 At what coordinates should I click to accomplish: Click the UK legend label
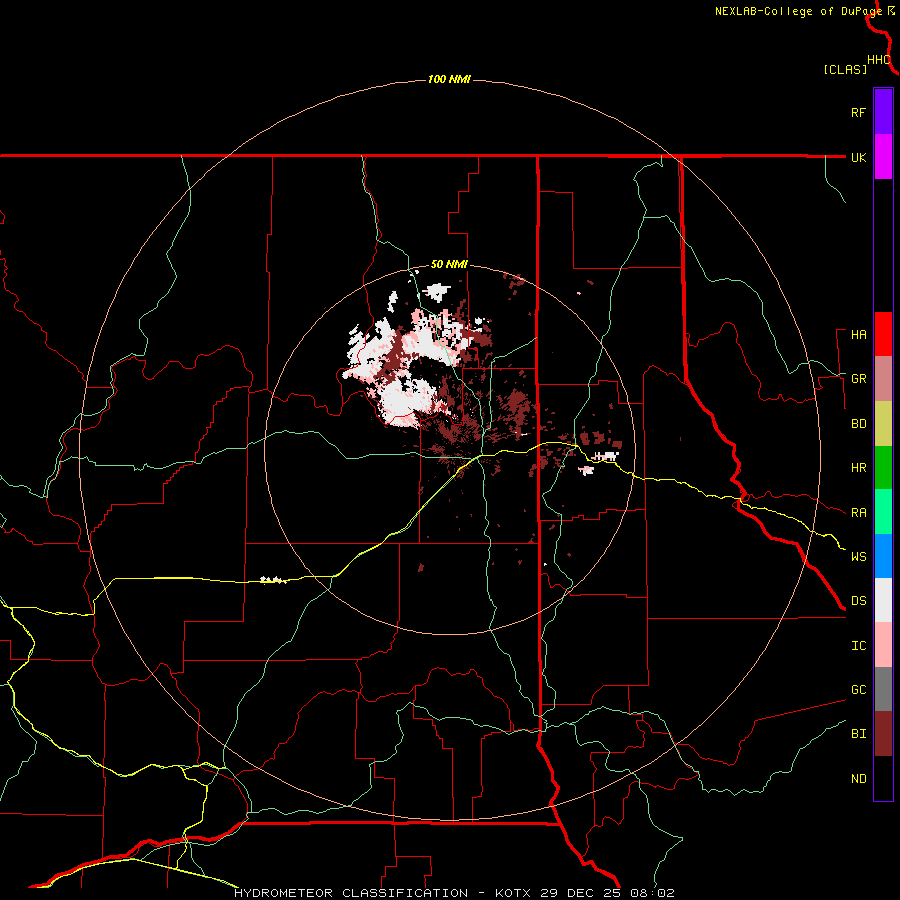point(858,157)
